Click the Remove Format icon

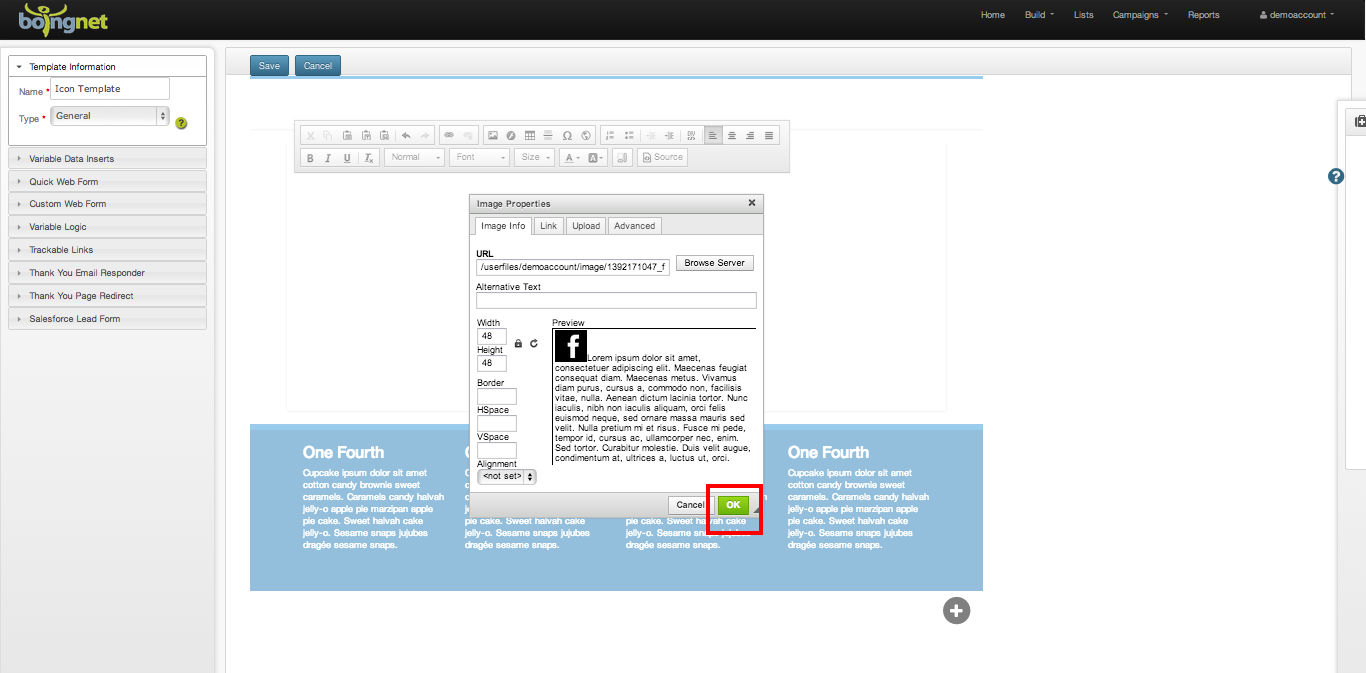click(369, 157)
